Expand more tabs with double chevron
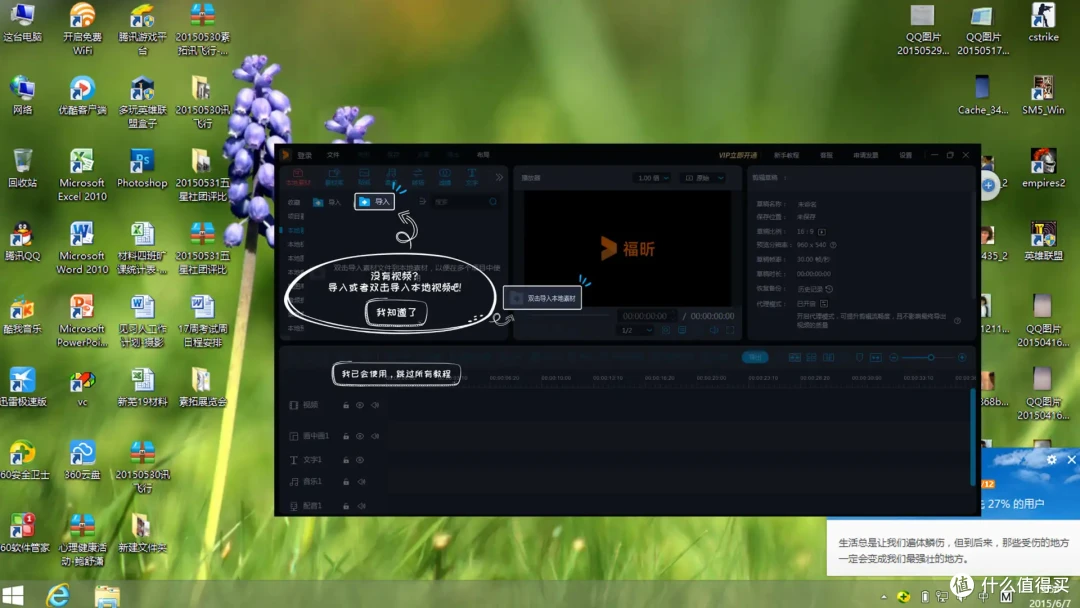Screen dimensions: 1080x608 pyautogui.click(x=499, y=177)
